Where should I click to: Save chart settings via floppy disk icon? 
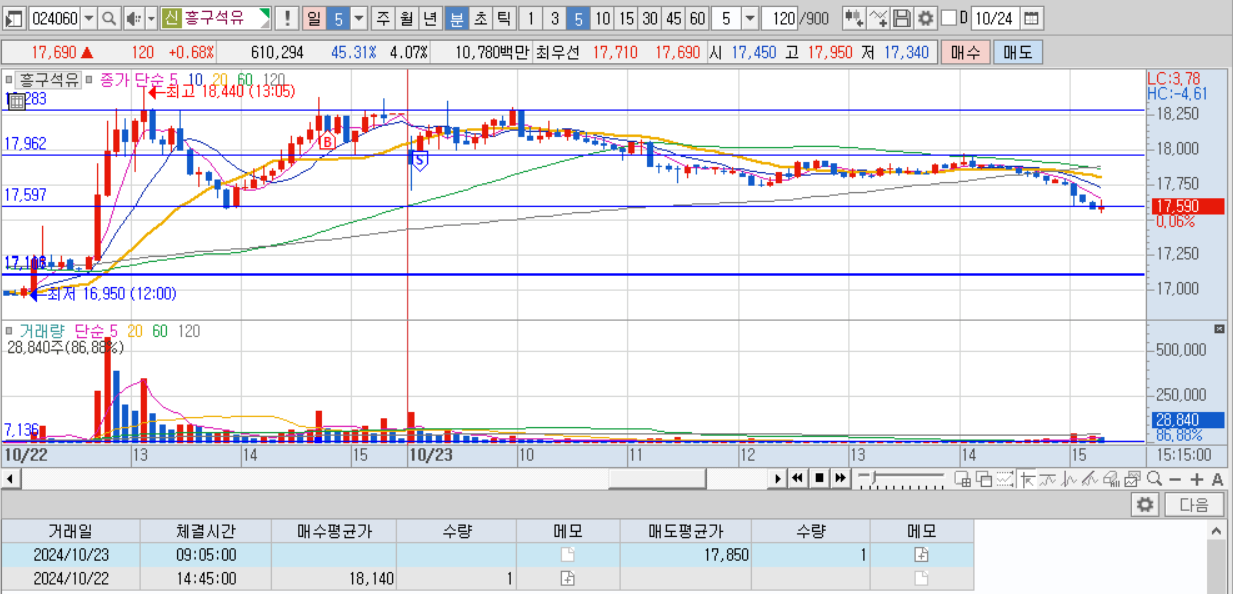pyautogui.click(x=901, y=18)
